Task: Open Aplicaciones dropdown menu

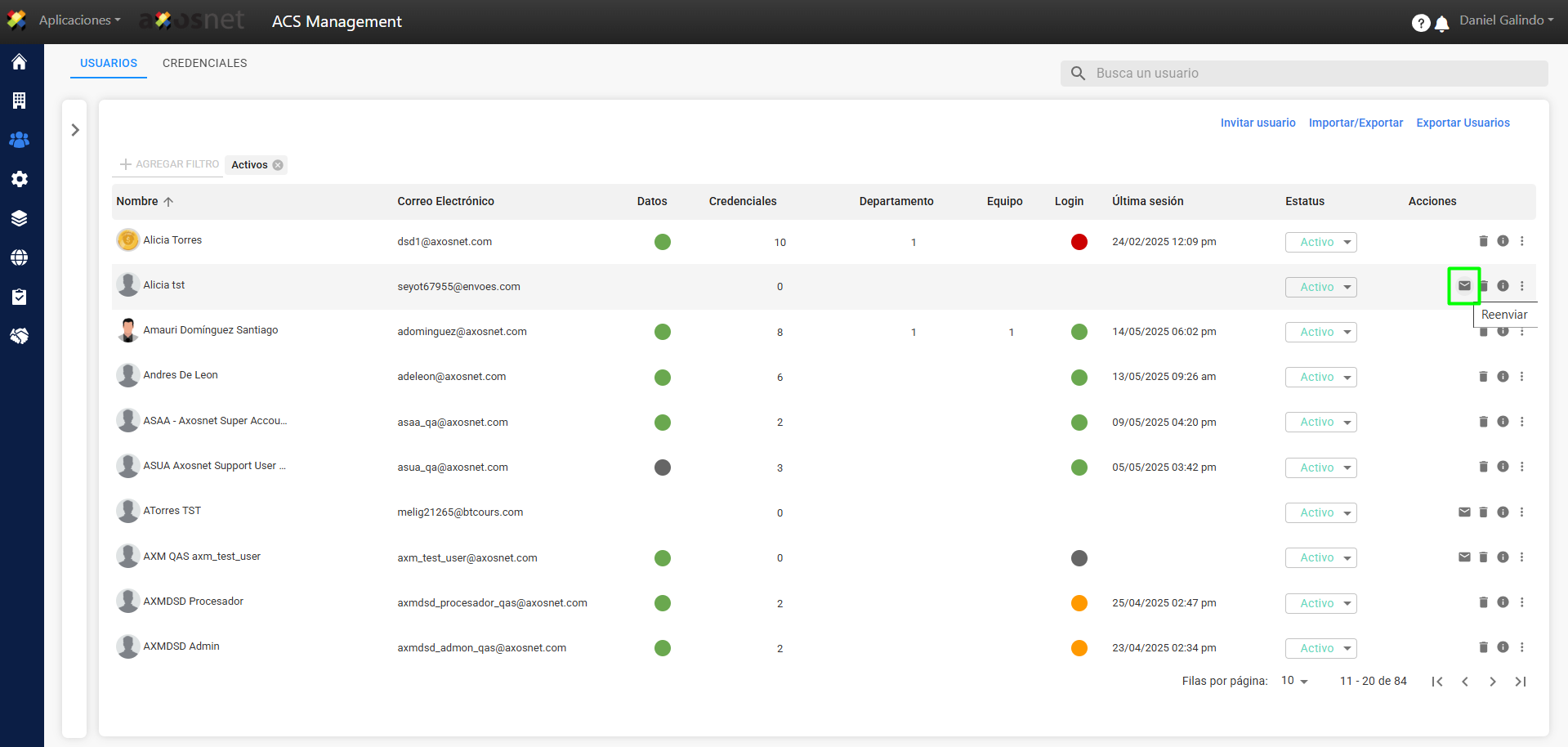Action: coord(79,20)
